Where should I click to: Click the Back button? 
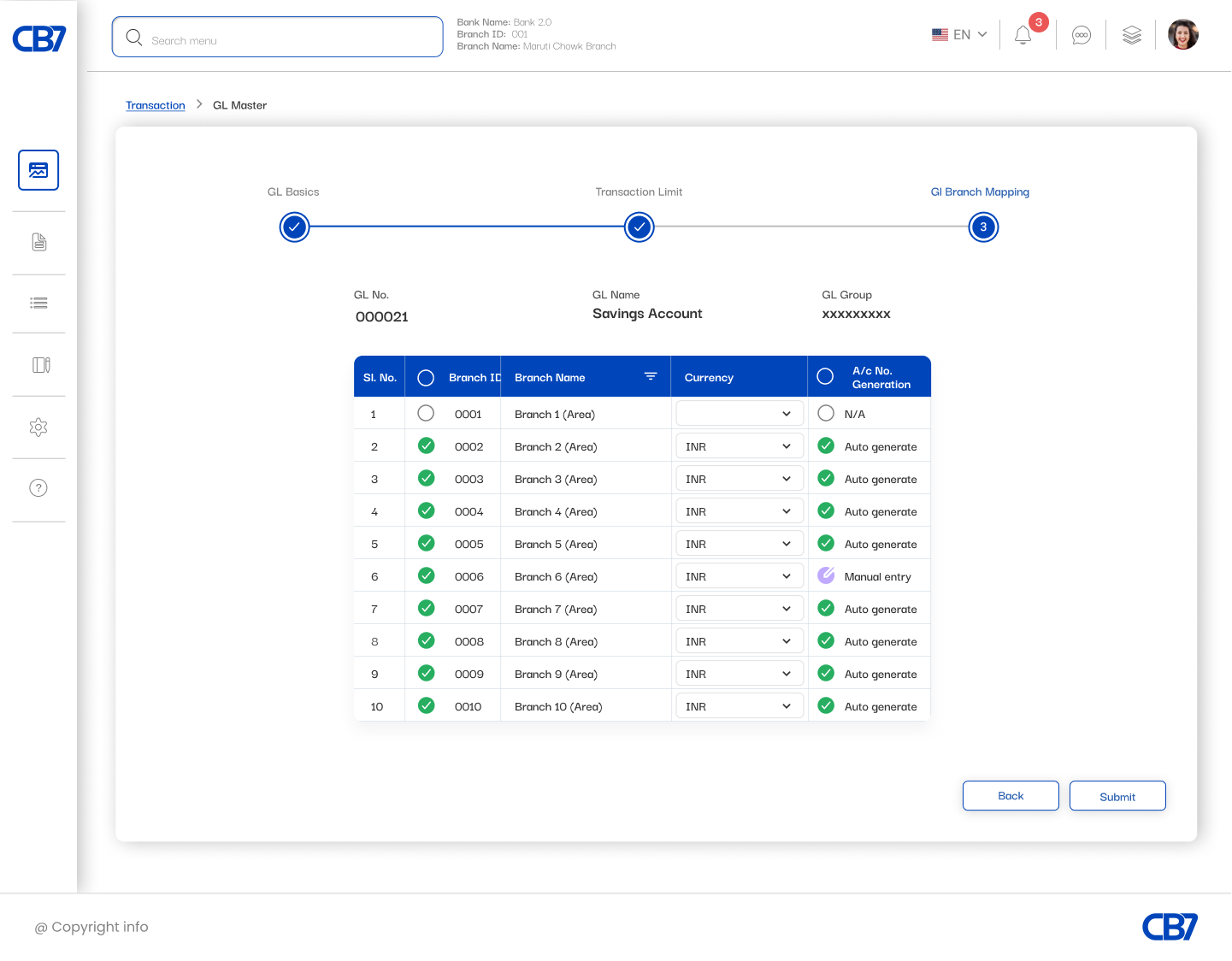click(1011, 795)
